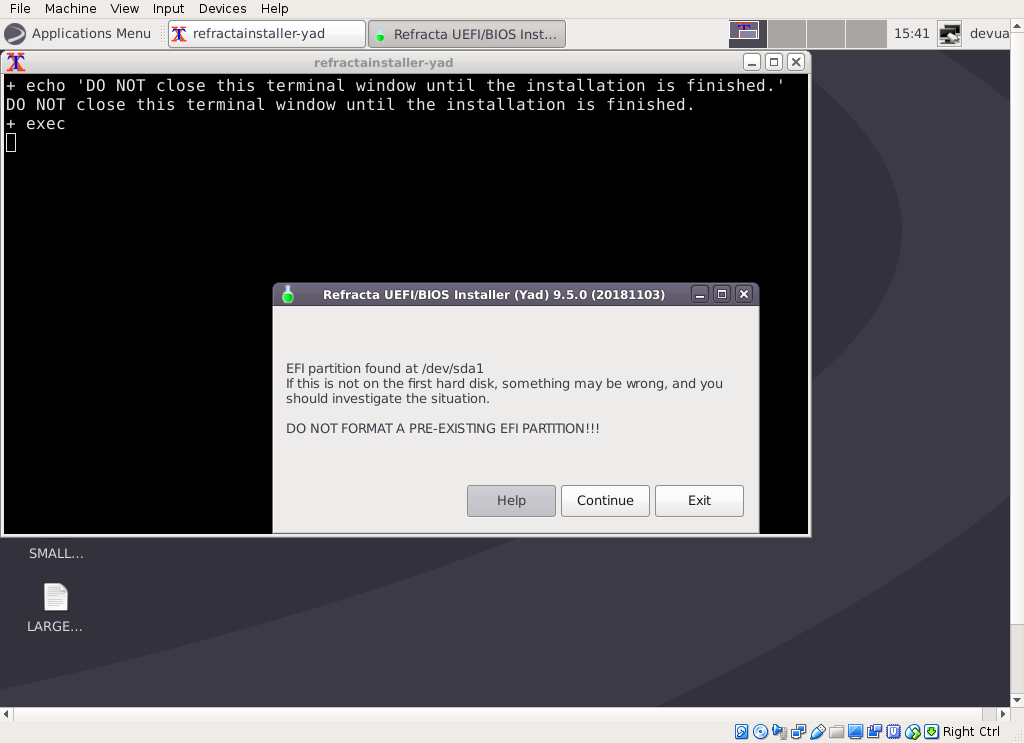This screenshot has height=743, width=1024.
Task: Click the CPU virtualization chip icon
Action: click(x=893, y=732)
